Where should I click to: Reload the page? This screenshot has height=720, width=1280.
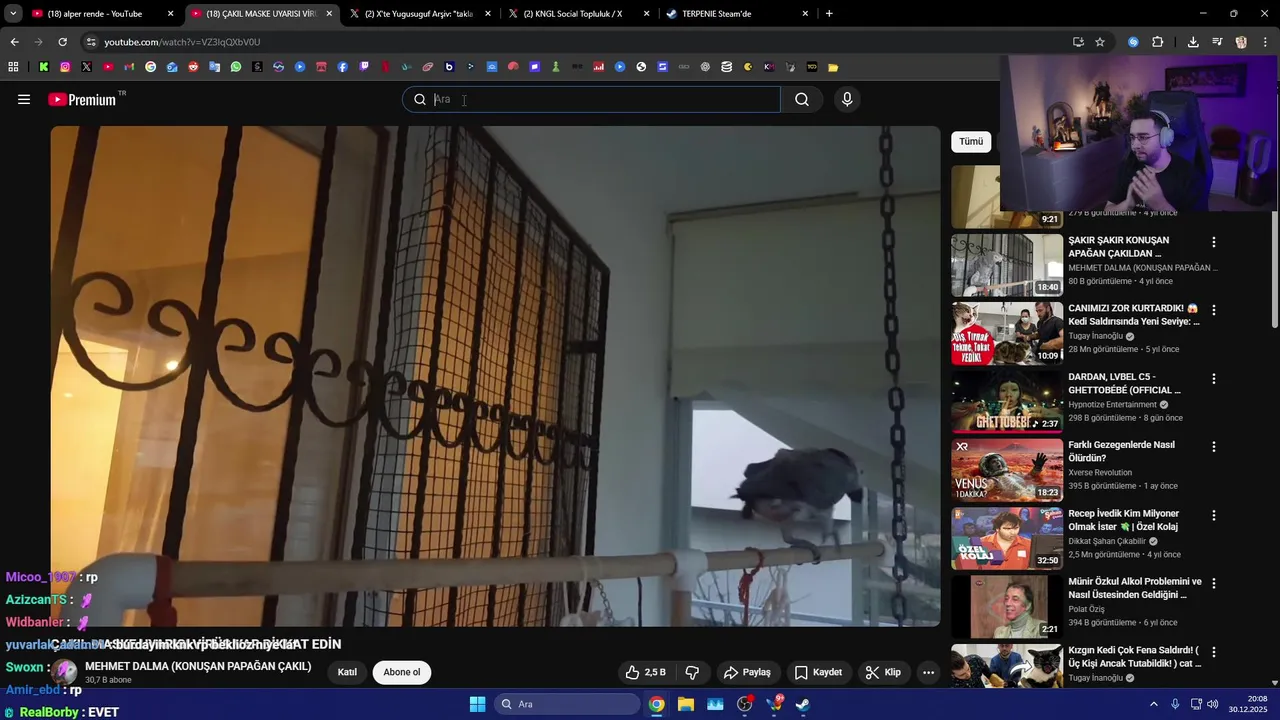tap(62, 42)
